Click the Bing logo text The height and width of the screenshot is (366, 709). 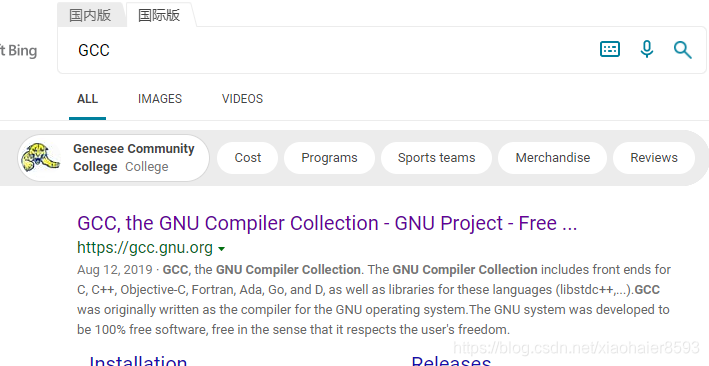point(19,50)
